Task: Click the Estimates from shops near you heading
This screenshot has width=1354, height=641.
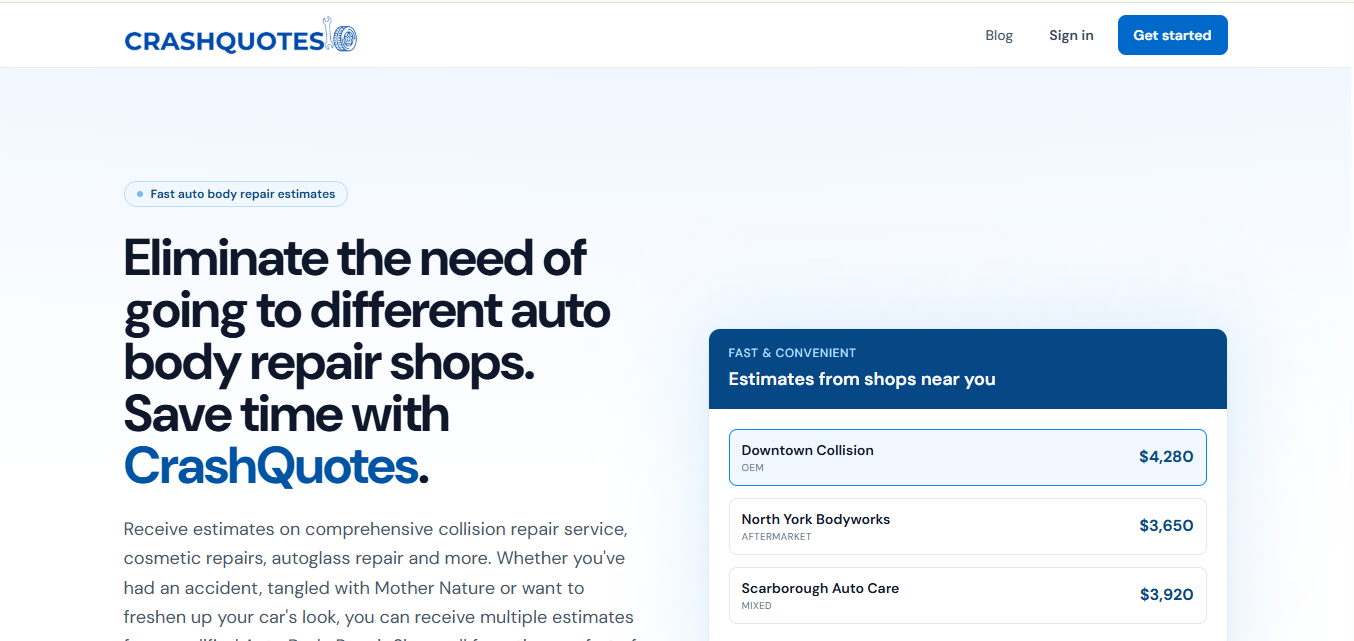Action: (862, 379)
